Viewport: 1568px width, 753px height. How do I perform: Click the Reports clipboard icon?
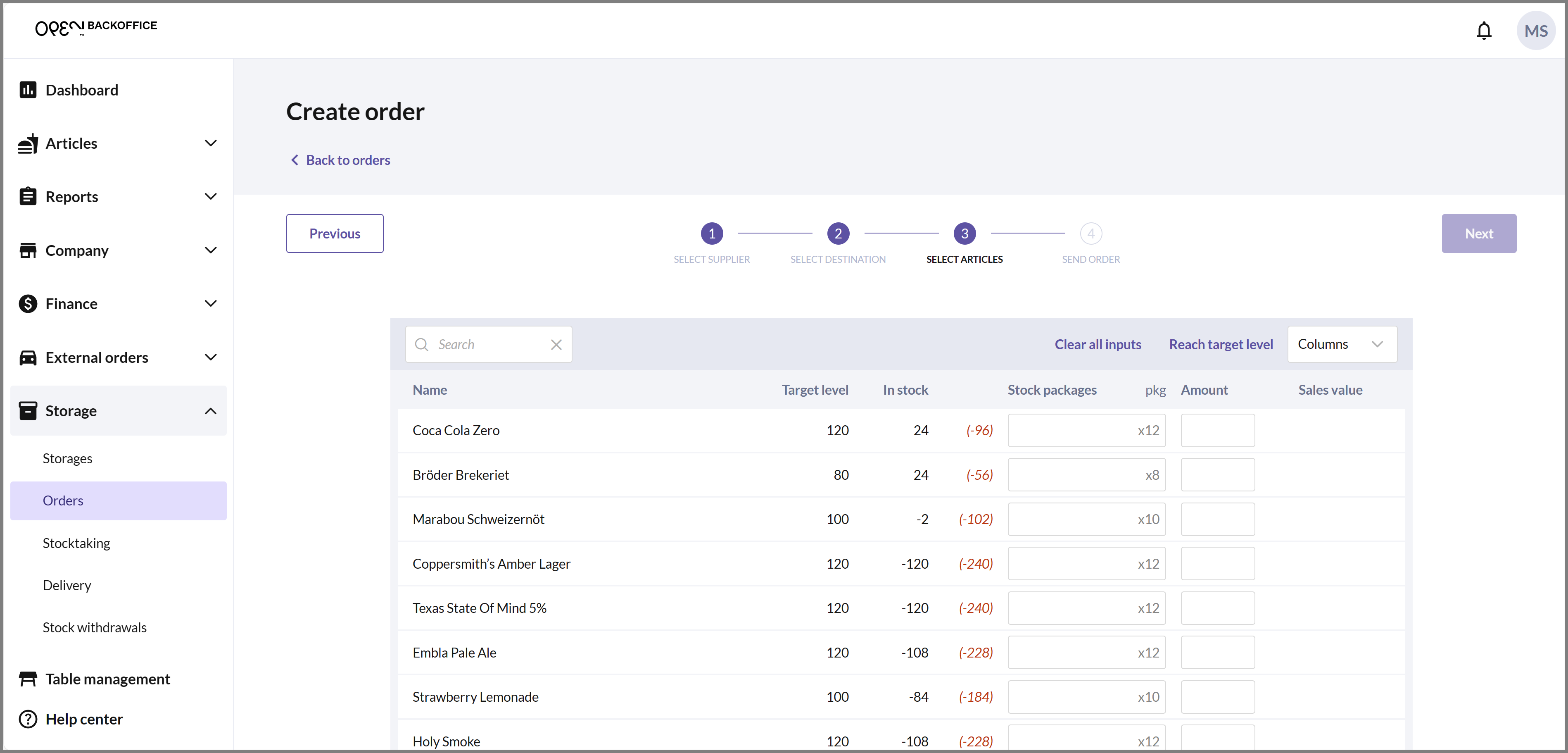28,197
